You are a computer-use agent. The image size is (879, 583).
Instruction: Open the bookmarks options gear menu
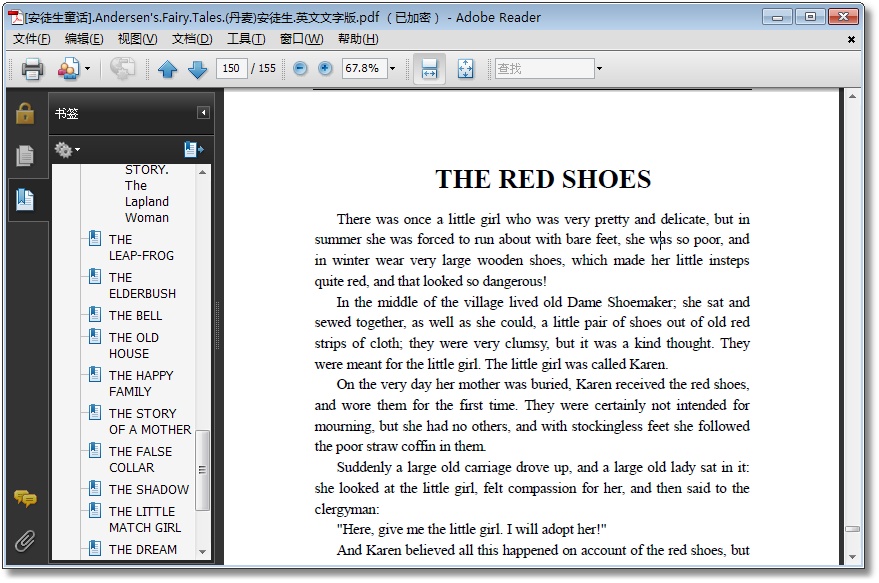(x=67, y=150)
